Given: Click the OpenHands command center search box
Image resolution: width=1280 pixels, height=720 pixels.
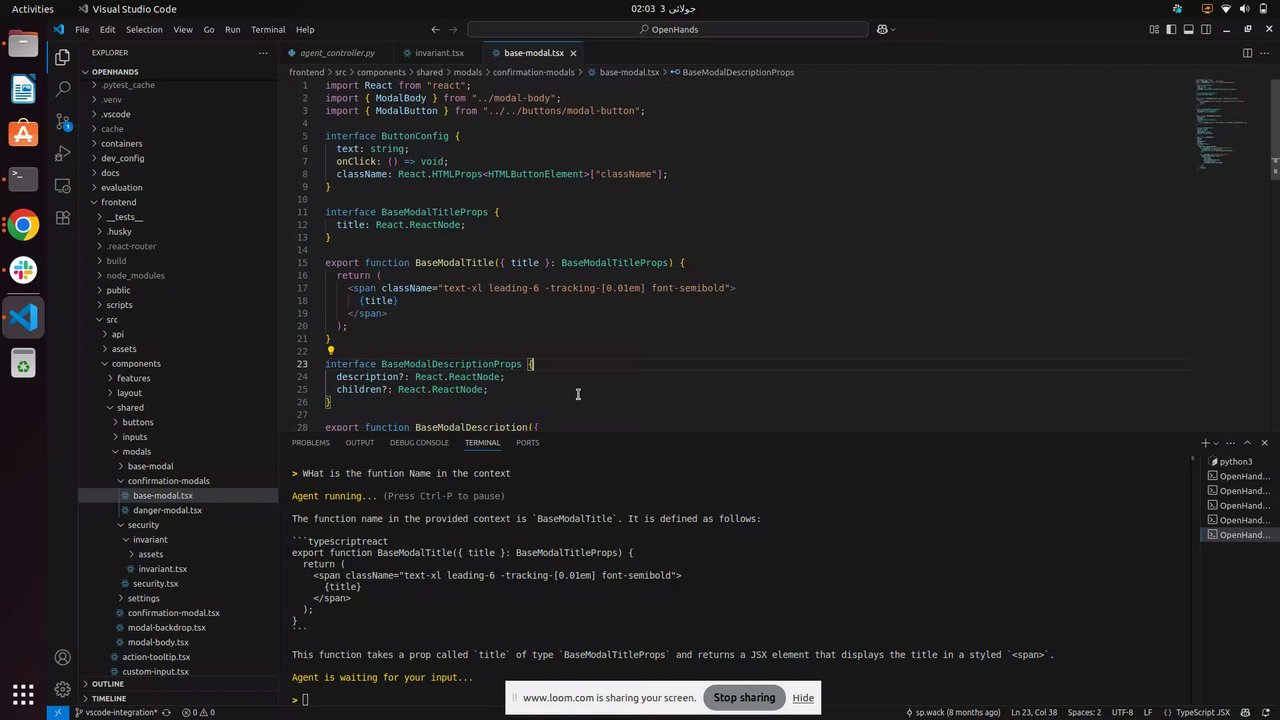Looking at the screenshot, I should click(x=668, y=30).
